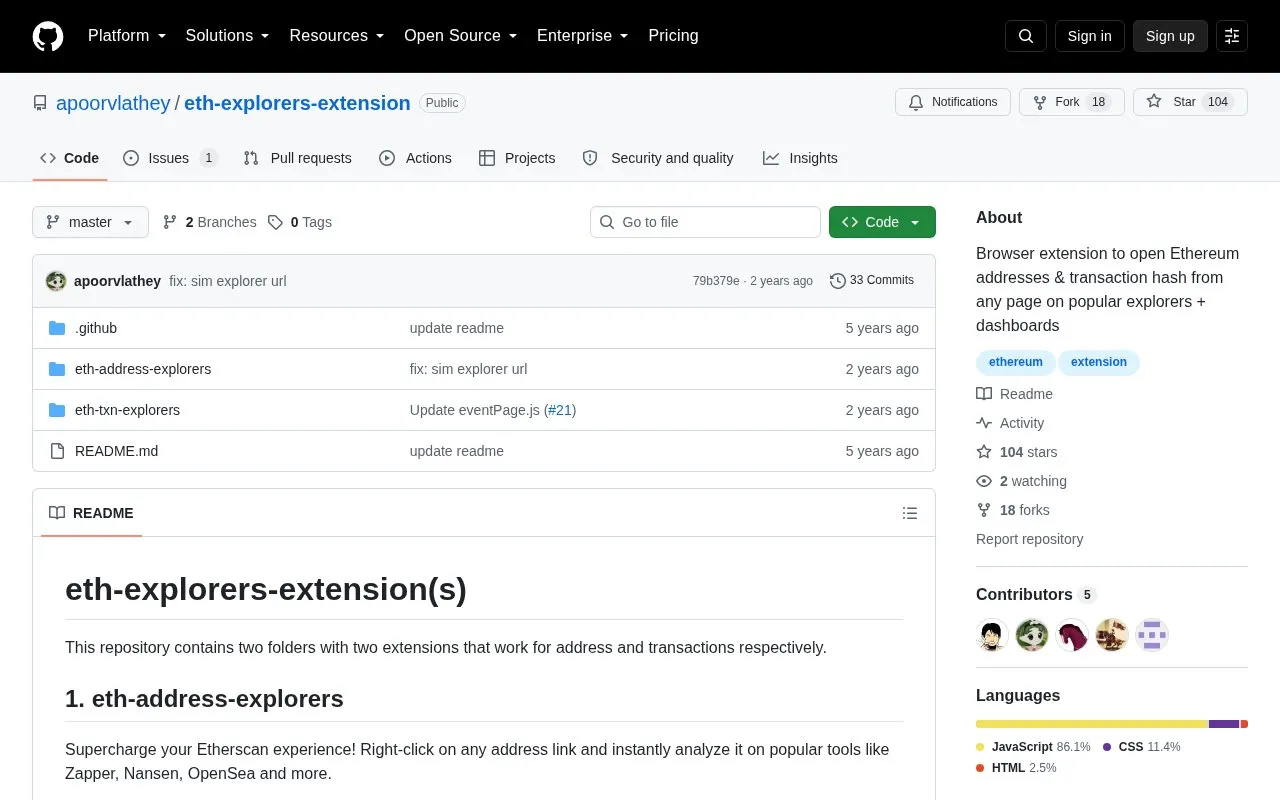Open the search magnifier button

(x=1026, y=36)
